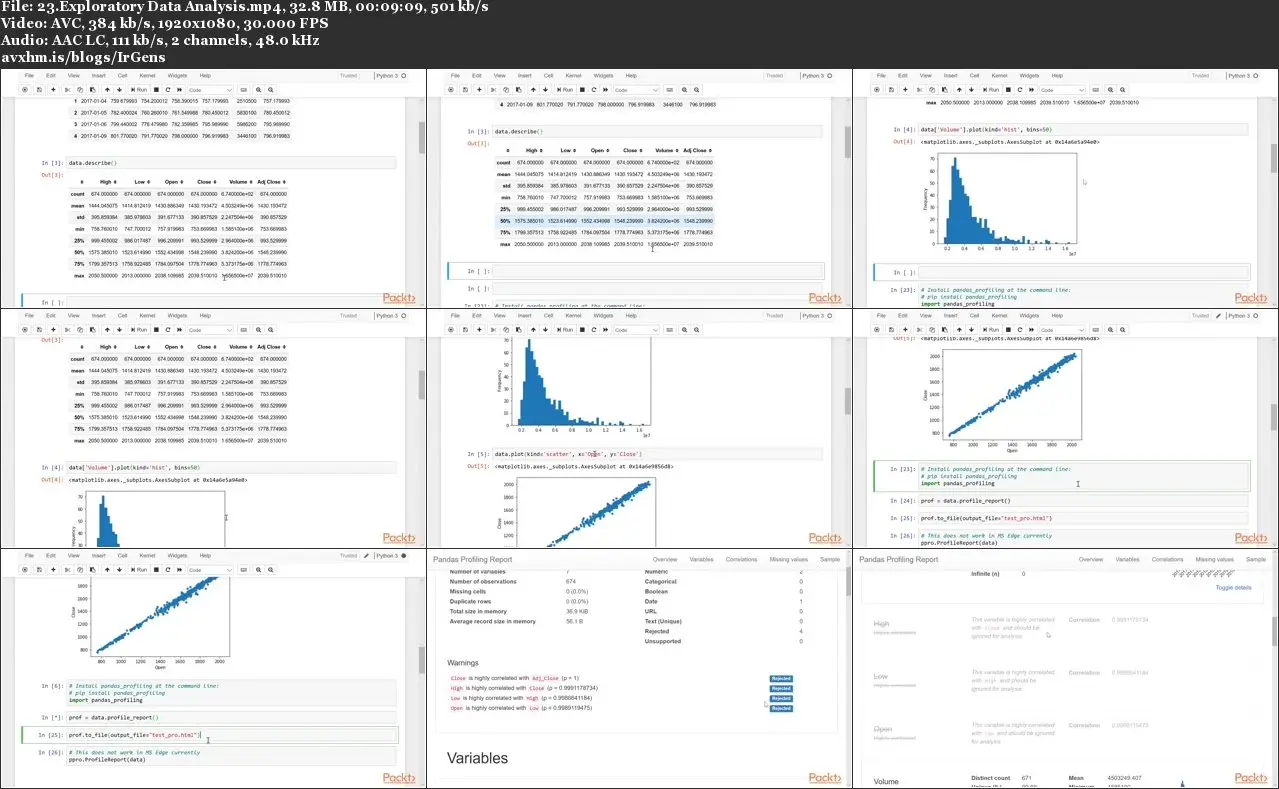The height and width of the screenshot is (789, 1279).
Task: Click the save icon in the first thumbnail's toolbar
Action: click(x=39, y=90)
